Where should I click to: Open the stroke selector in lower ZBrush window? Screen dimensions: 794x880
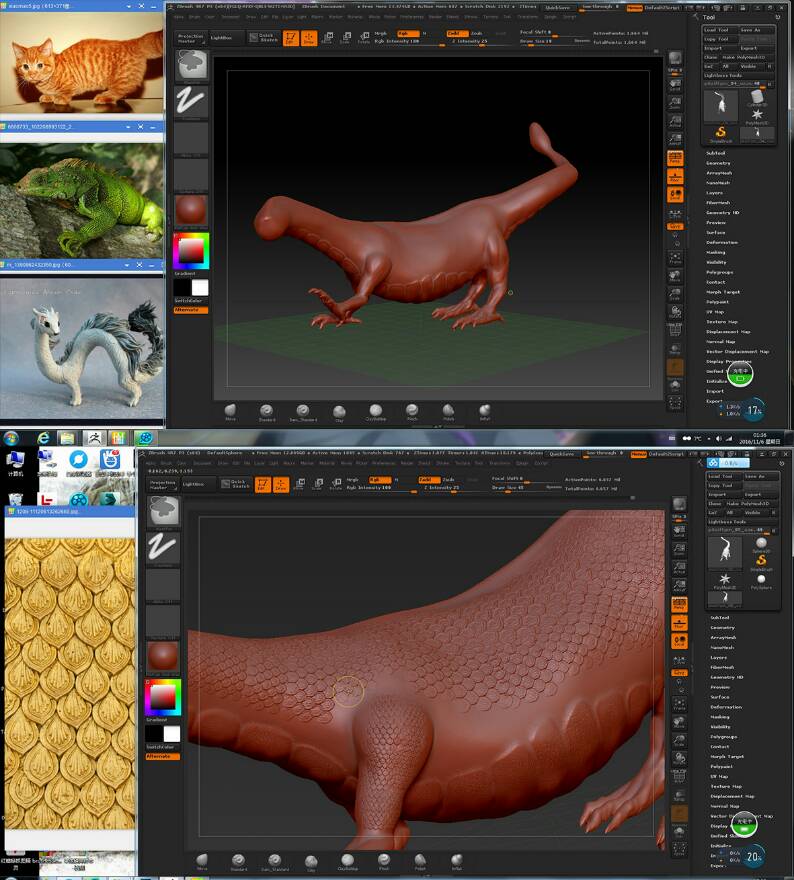tap(163, 548)
